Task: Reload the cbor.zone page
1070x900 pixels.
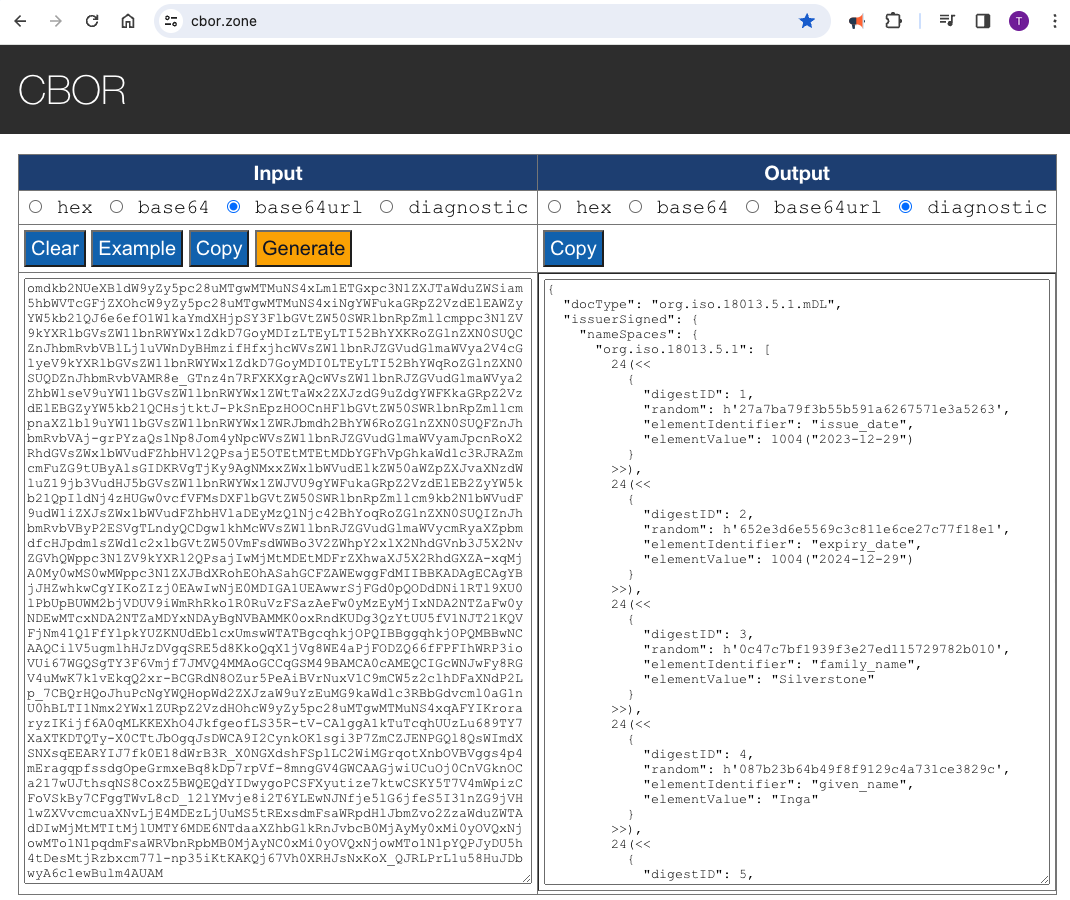Action: pyautogui.click(x=92, y=21)
